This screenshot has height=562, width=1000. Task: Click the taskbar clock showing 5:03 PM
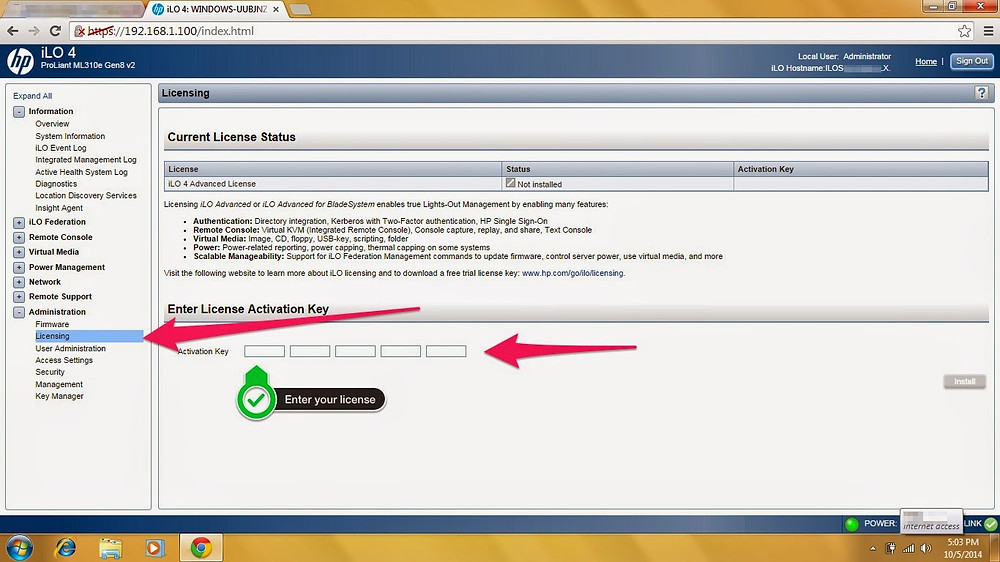point(963,548)
